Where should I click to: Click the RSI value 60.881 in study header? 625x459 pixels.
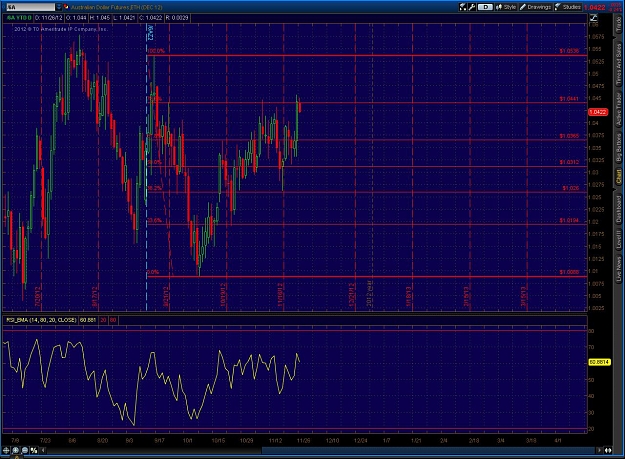(x=88, y=320)
